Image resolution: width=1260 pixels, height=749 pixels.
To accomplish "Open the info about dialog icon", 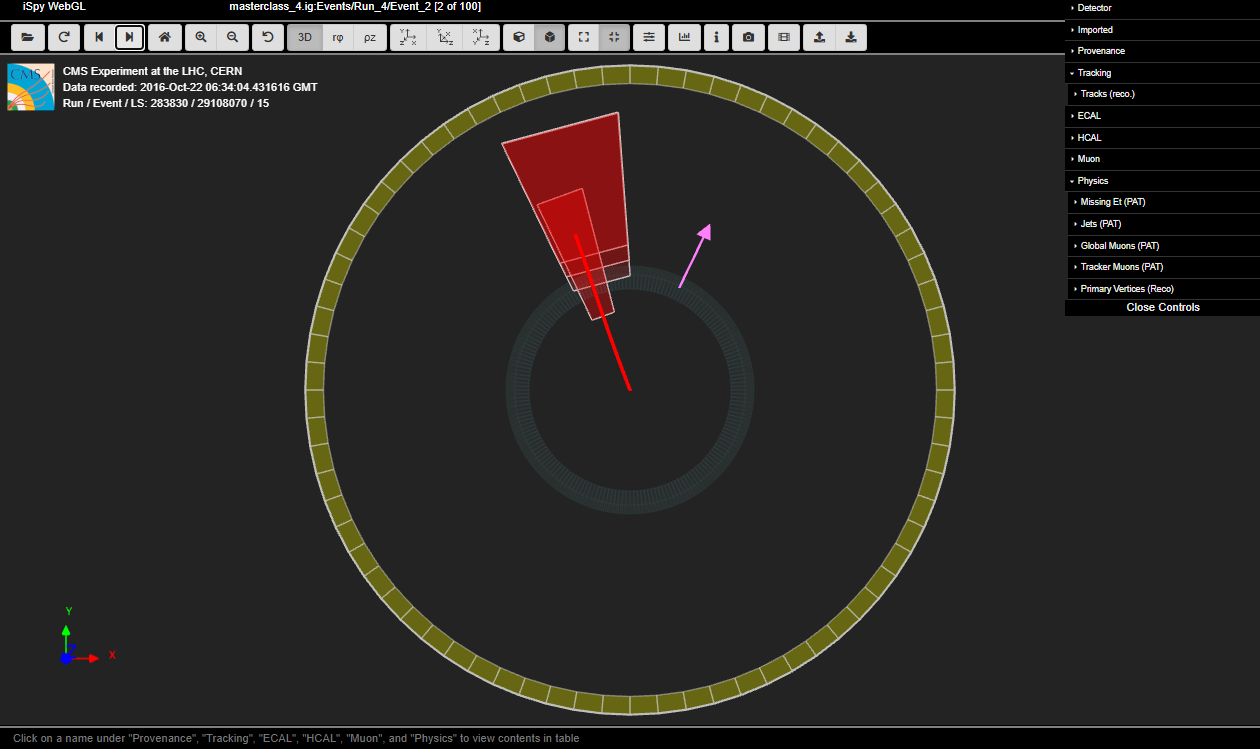I will (716, 37).
